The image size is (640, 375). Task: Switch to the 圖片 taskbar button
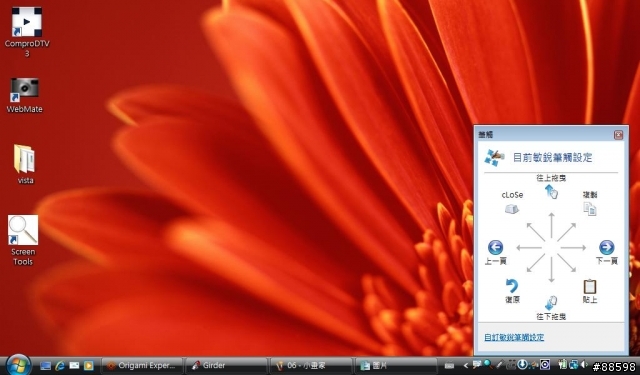pyautogui.click(x=396, y=365)
